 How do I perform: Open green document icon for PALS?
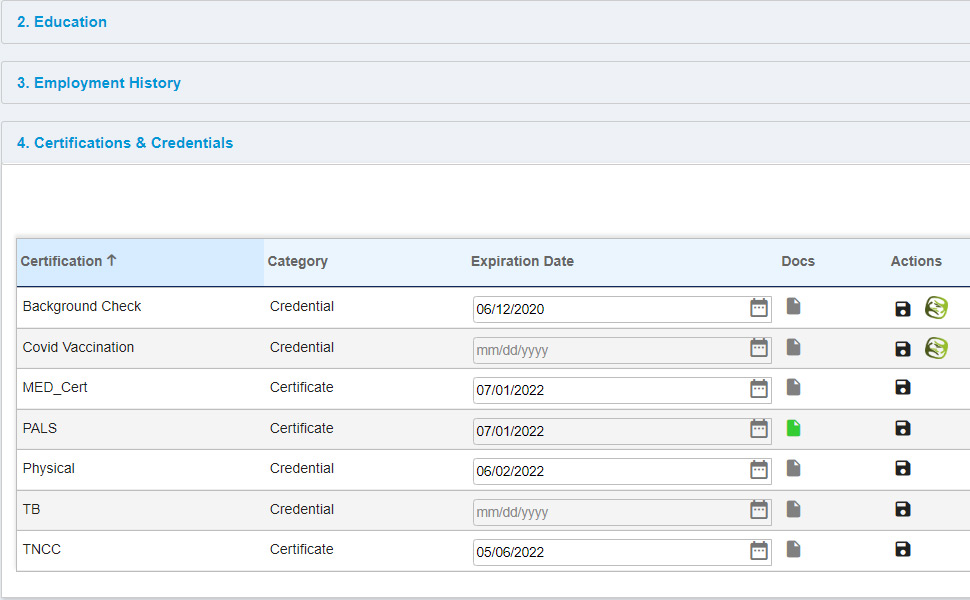click(794, 428)
